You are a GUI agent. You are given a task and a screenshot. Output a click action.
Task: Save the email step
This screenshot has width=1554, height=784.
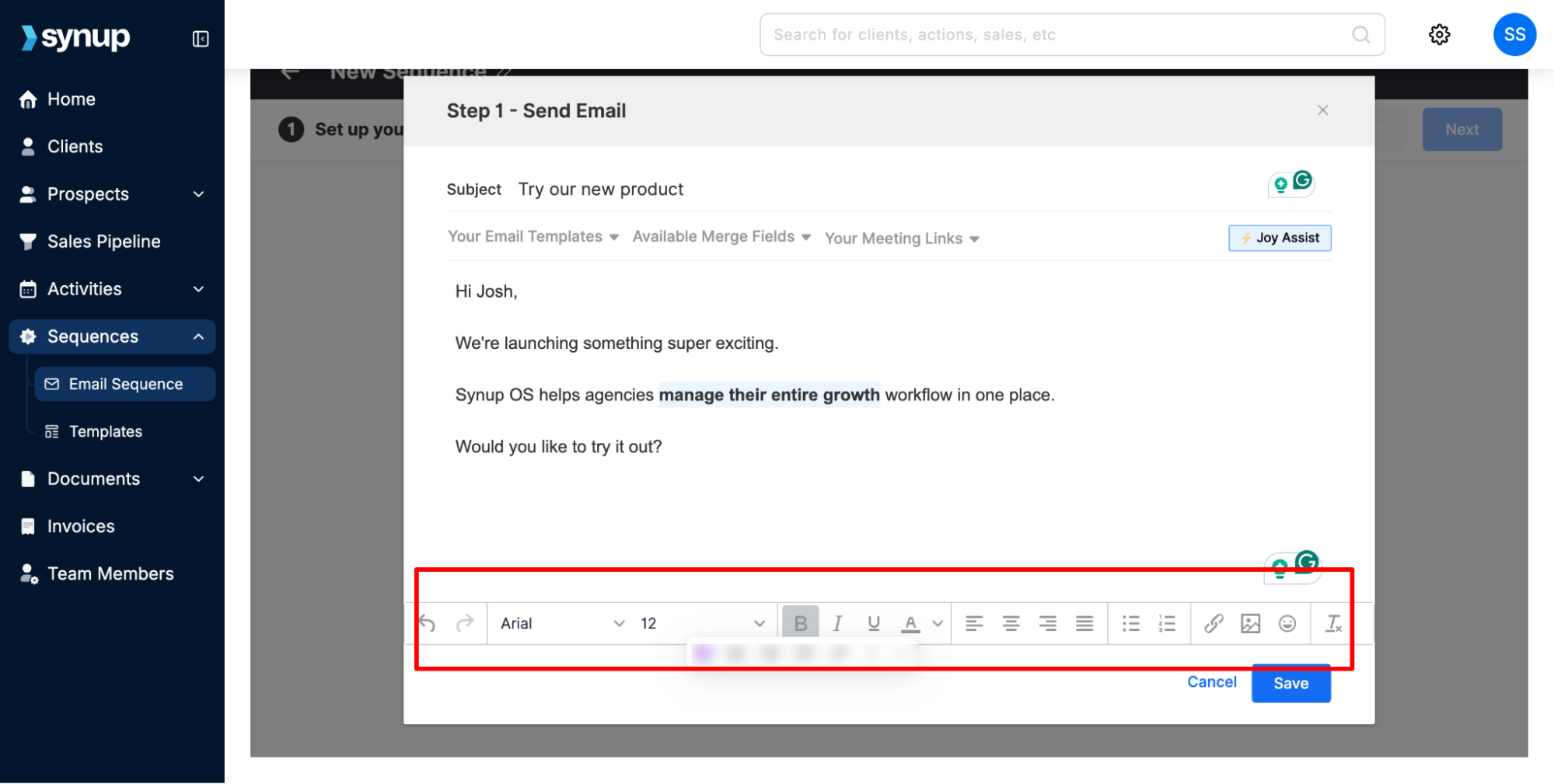(x=1290, y=683)
